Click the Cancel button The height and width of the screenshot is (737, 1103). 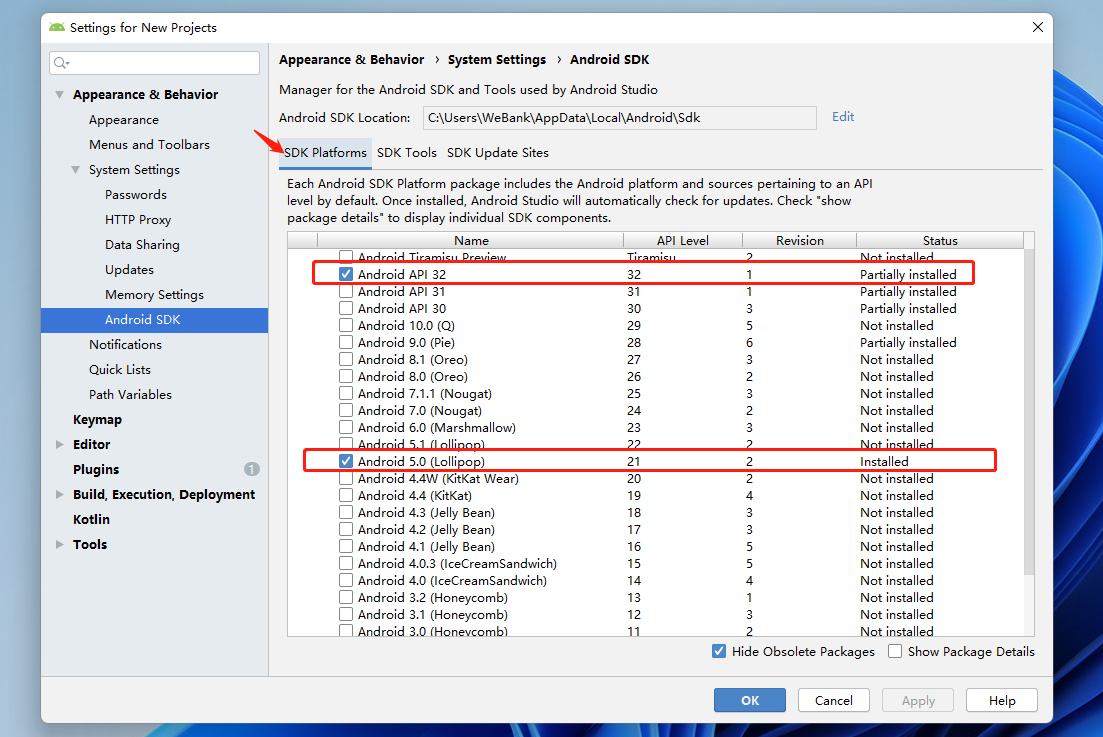pyautogui.click(x=834, y=700)
